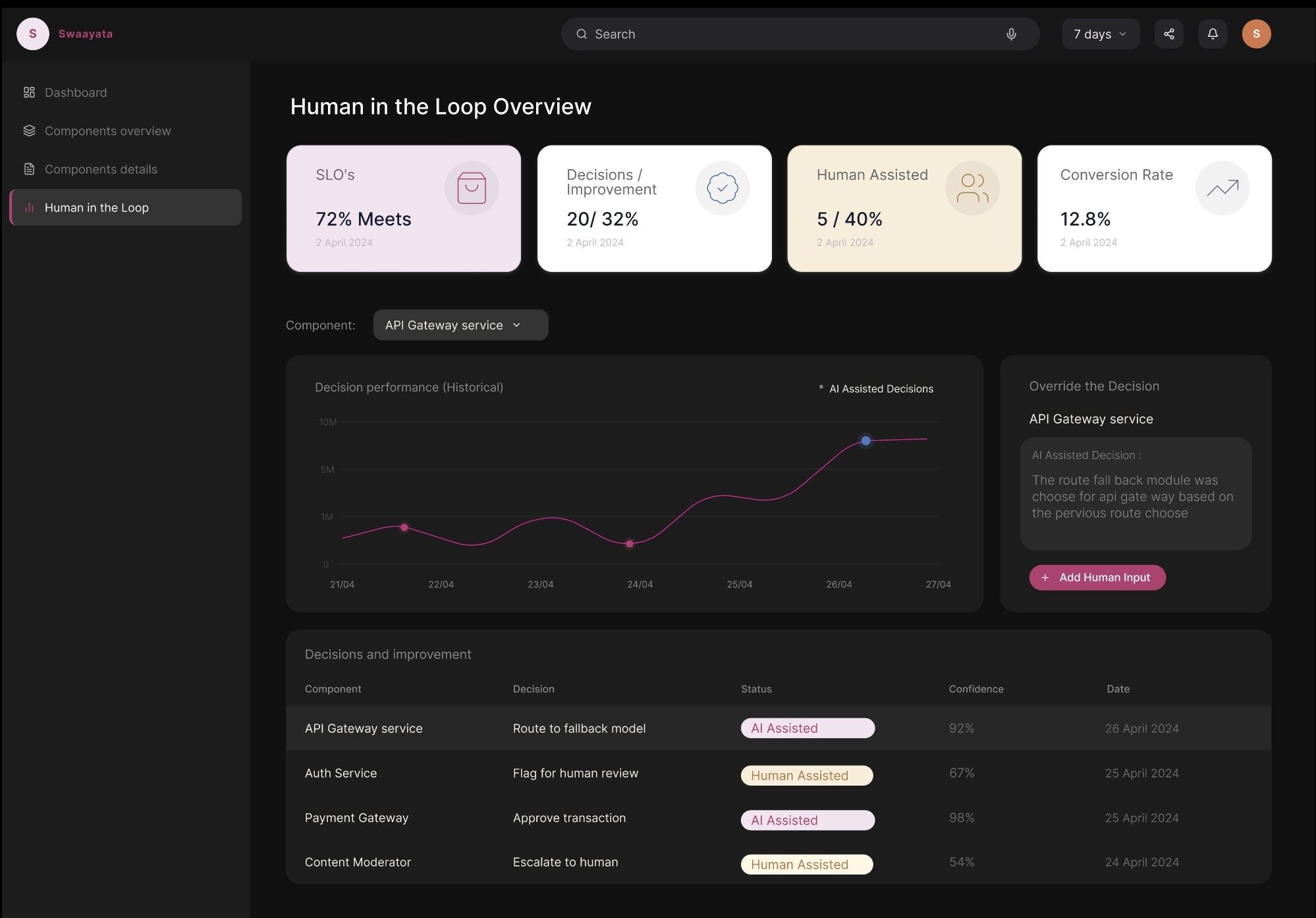
Task: Click Flag for human review decision
Action: pos(576,773)
